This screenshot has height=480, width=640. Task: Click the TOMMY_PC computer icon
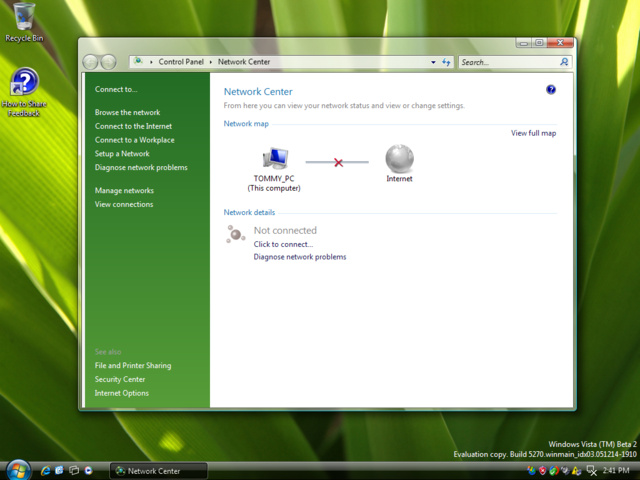point(275,158)
